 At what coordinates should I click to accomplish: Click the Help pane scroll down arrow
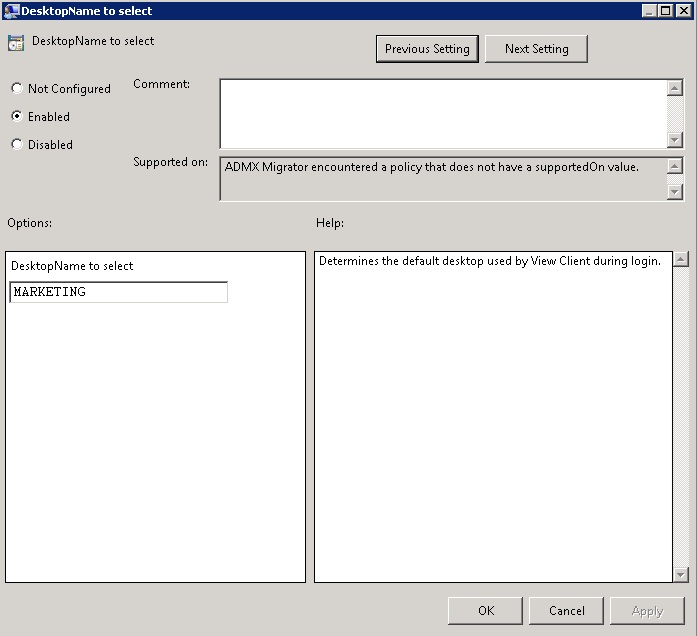(x=681, y=574)
